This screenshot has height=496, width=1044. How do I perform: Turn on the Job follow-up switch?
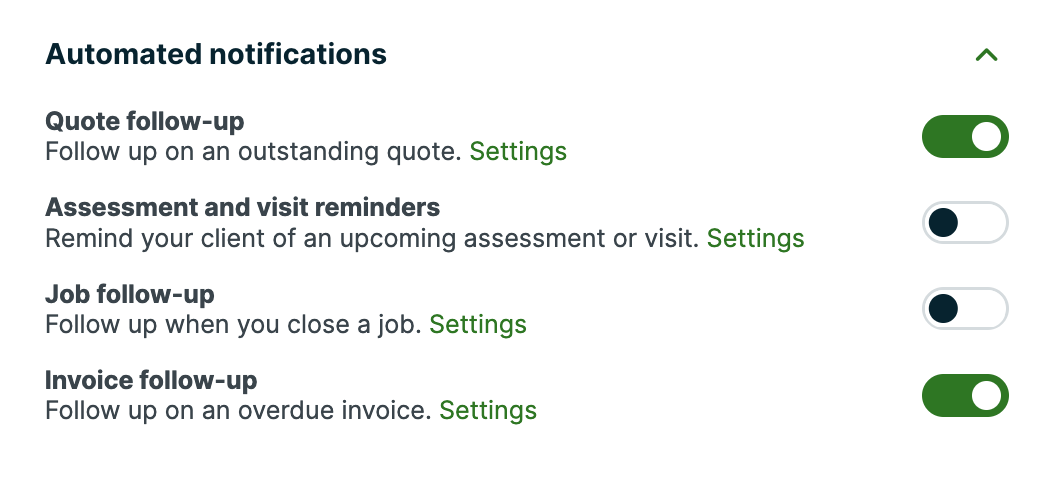click(964, 309)
